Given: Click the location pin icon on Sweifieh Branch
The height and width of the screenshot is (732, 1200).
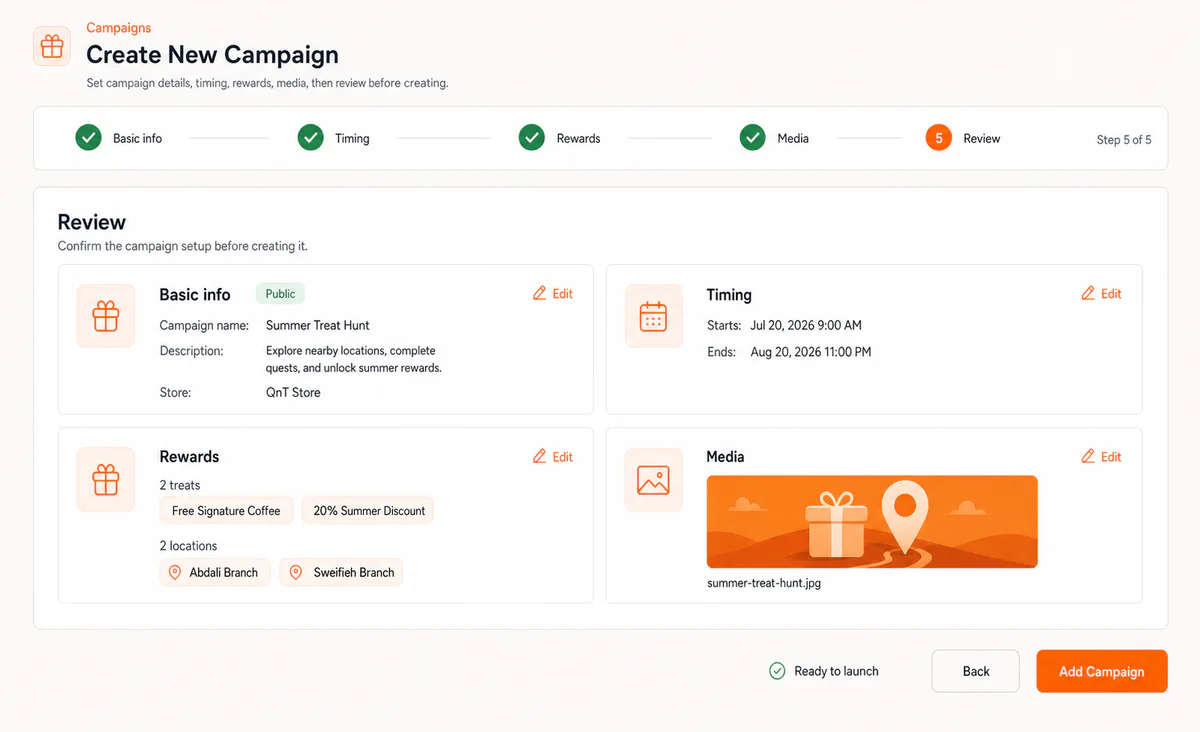Looking at the screenshot, I should [x=295, y=572].
